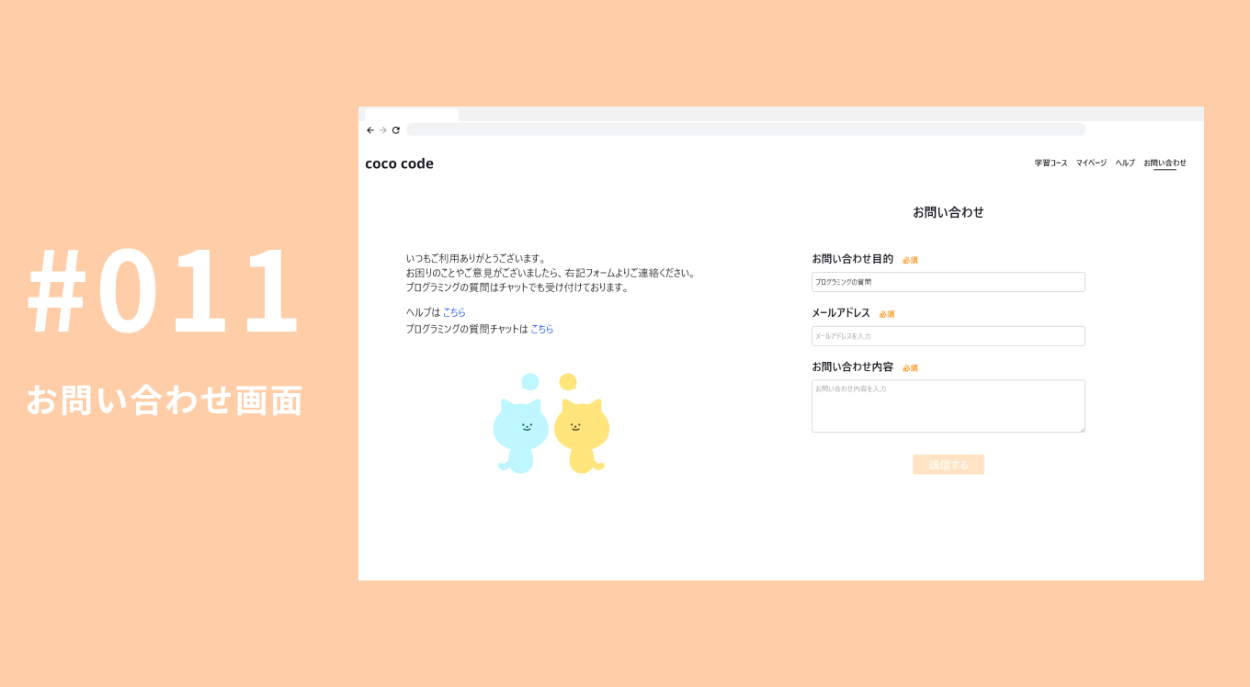Click the 送信する submit button
This screenshot has height=687, width=1250.
click(x=948, y=465)
